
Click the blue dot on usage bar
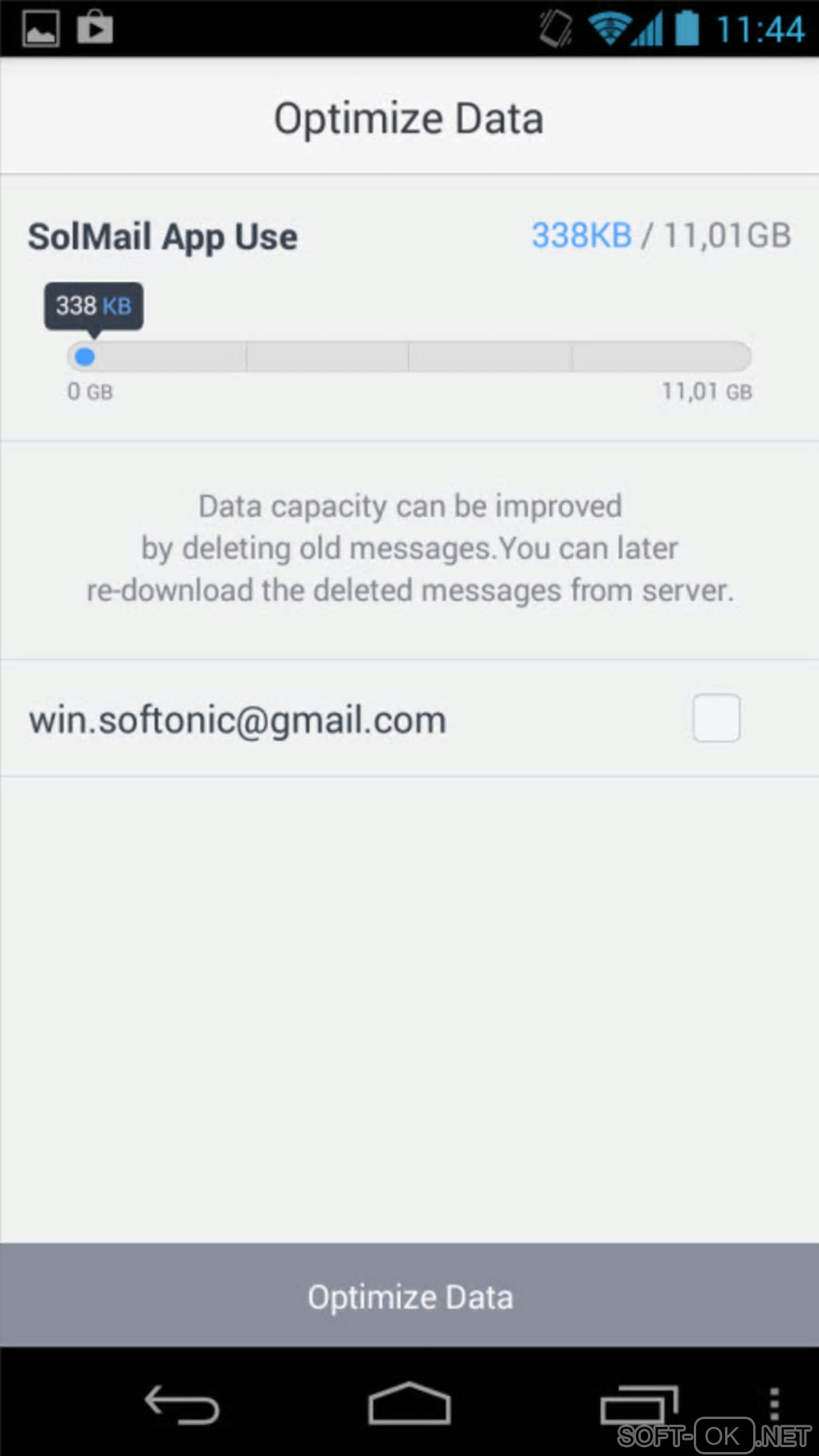pyautogui.click(x=84, y=356)
